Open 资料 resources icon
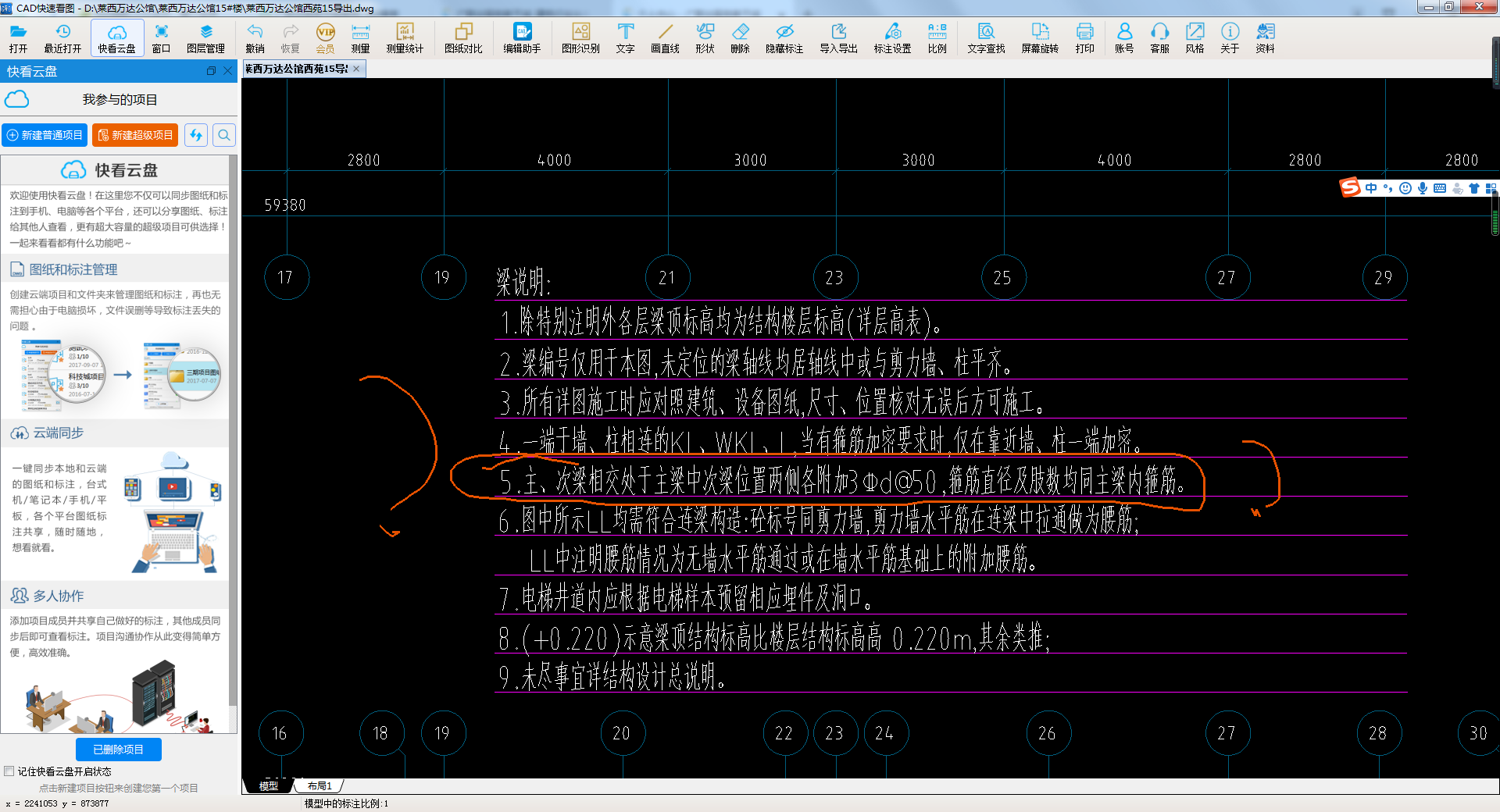The width and height of the screenshot is (1500, 812). (x=1265, y=37)
